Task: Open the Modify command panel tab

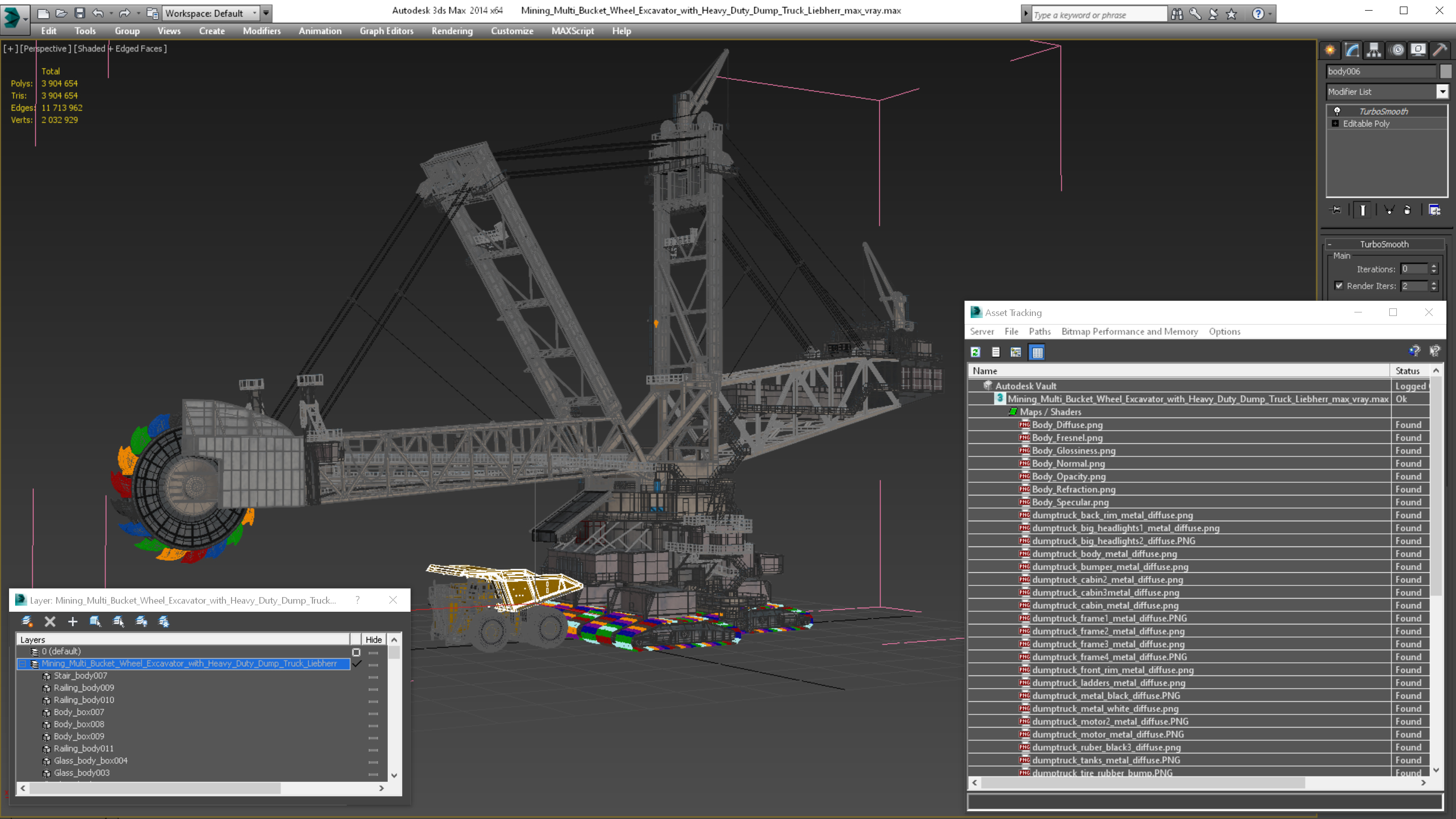Action: pos(1352,51)
